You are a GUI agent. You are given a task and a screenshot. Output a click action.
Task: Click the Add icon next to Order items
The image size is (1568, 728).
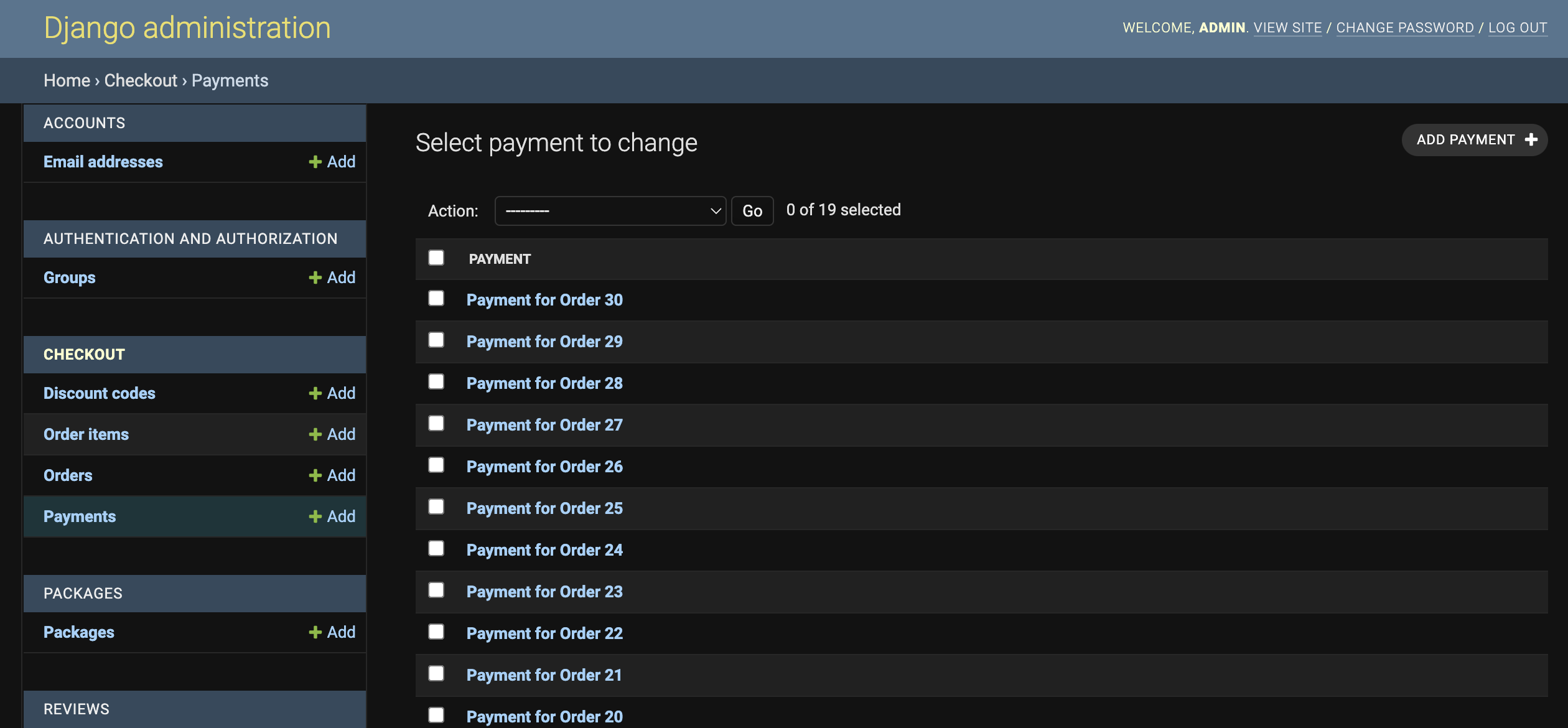pos(315,434)
